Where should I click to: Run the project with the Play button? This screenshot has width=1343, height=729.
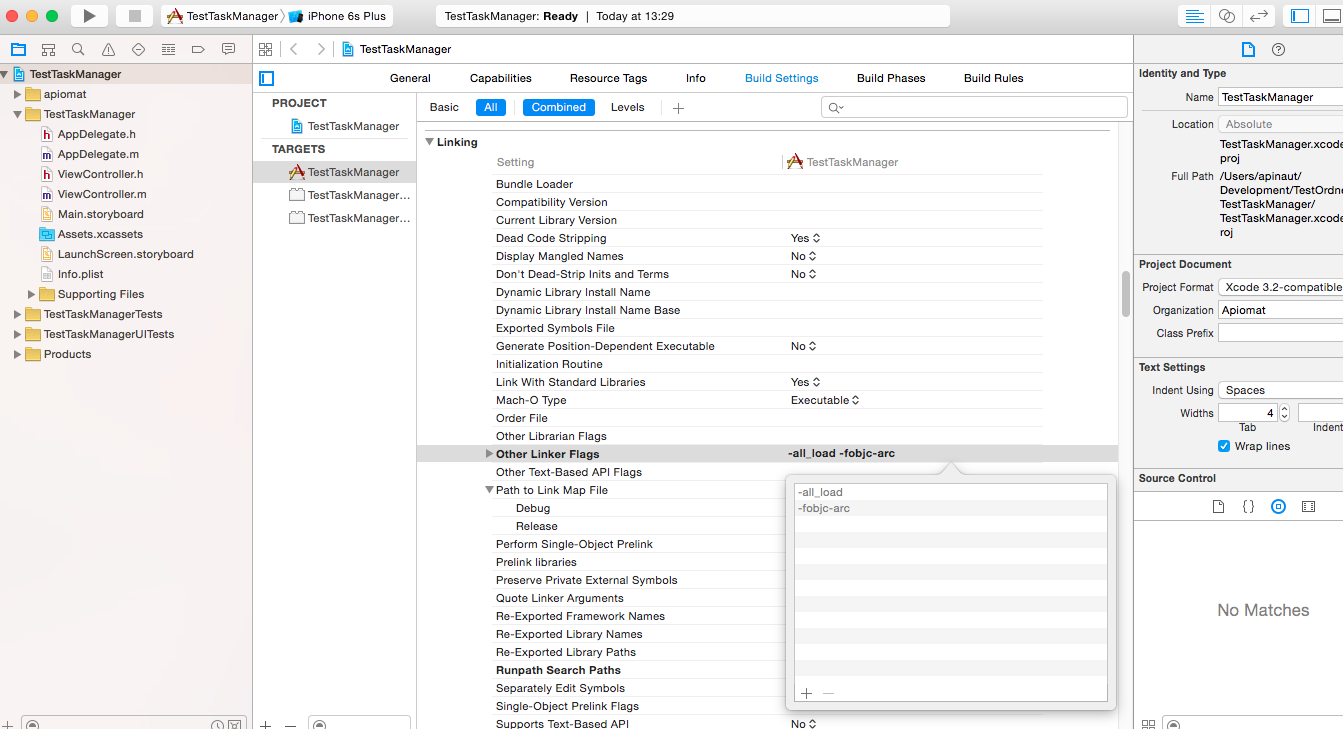(89, 16)
